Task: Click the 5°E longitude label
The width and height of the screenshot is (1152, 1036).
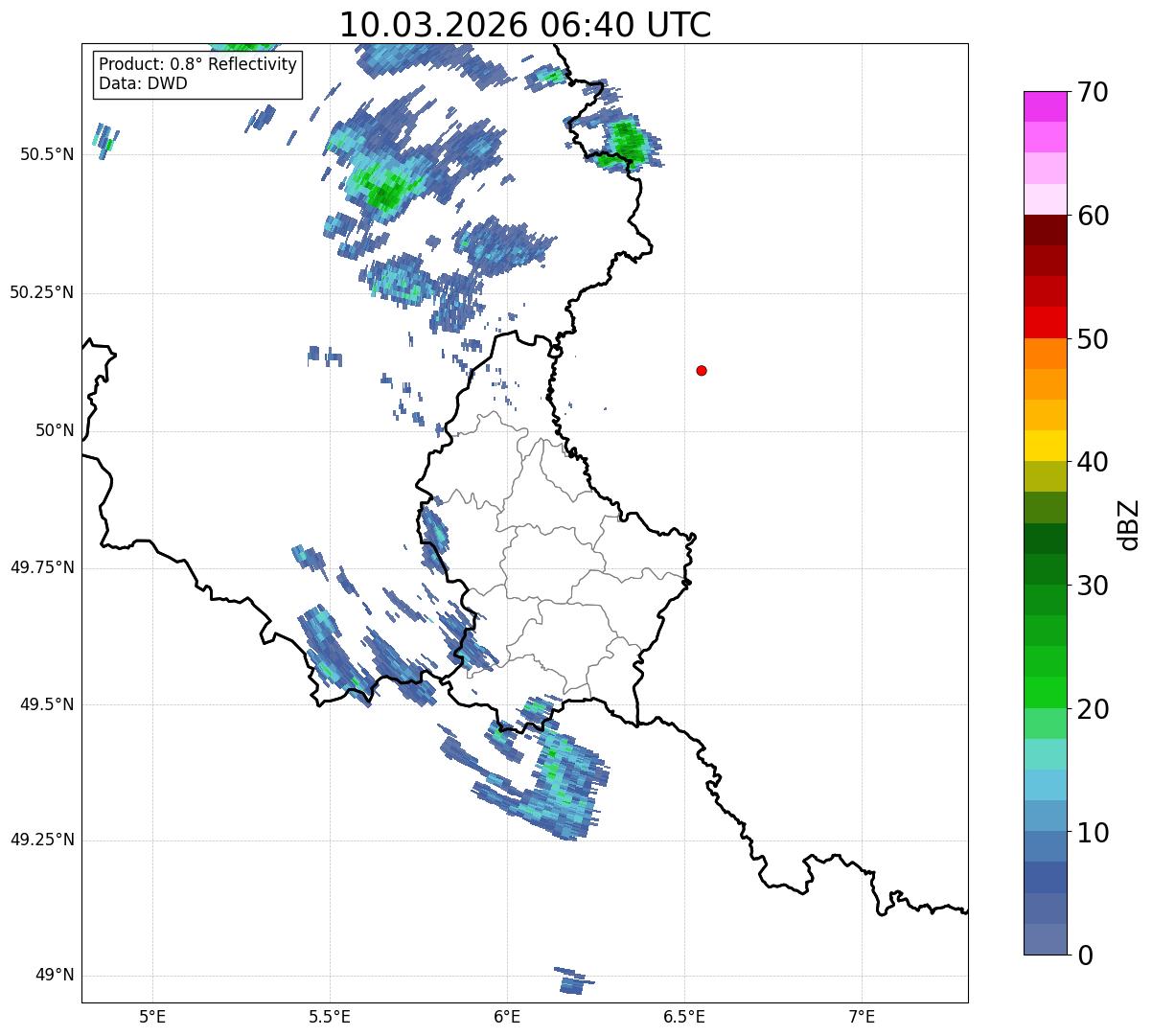Action: [152, 1018]
